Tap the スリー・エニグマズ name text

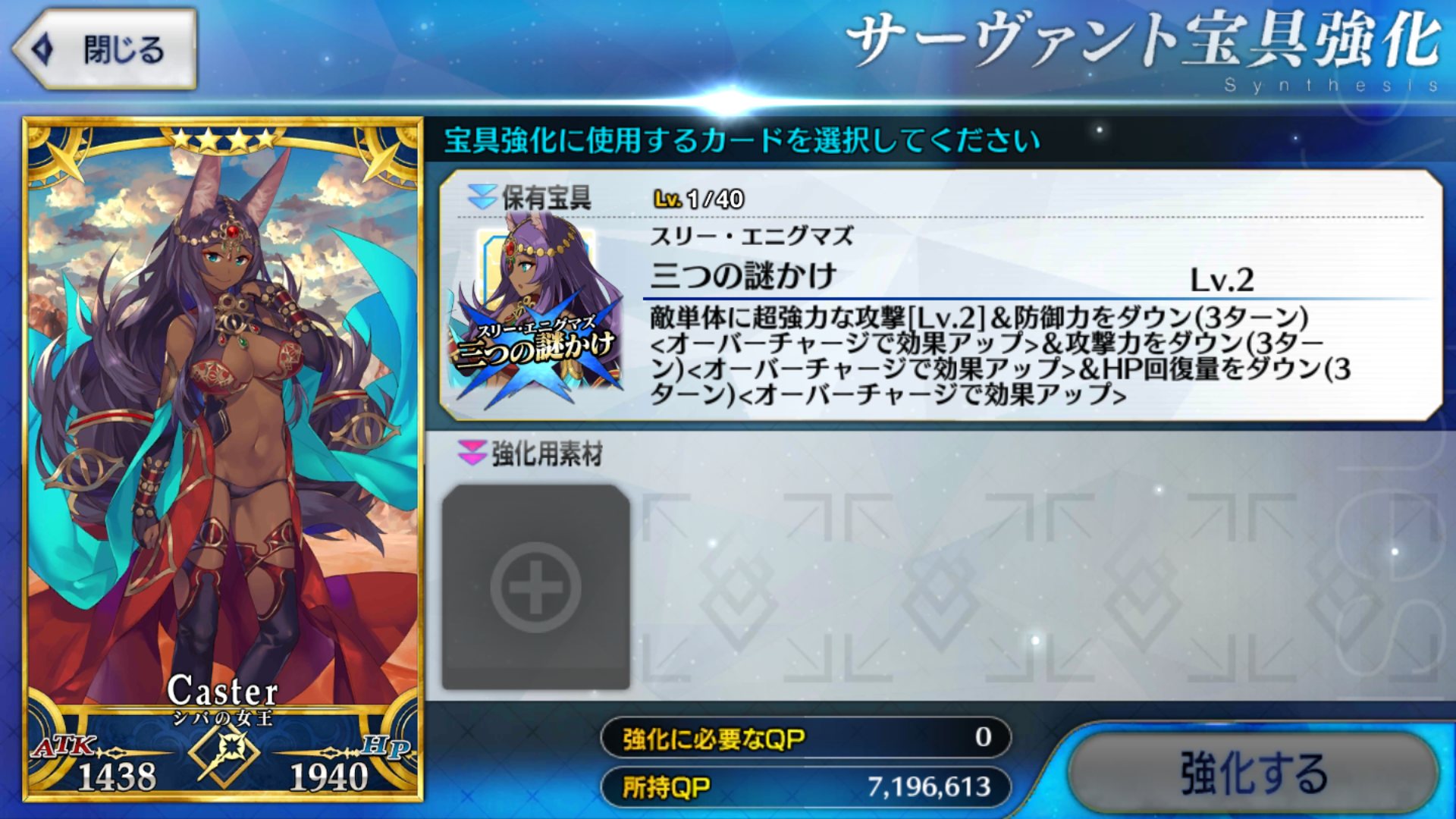[752, 237]
